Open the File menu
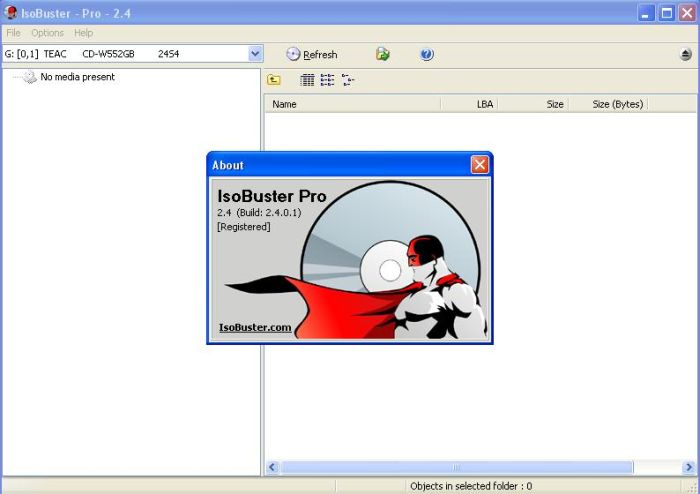Viewport: 700px width, 494px height. coord(13,33)
